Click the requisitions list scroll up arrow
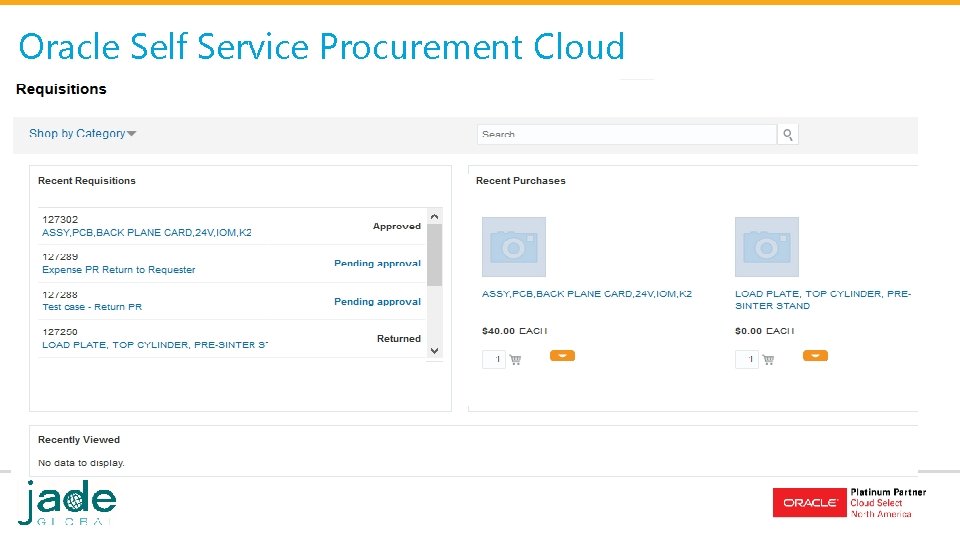 pos(434,217)
